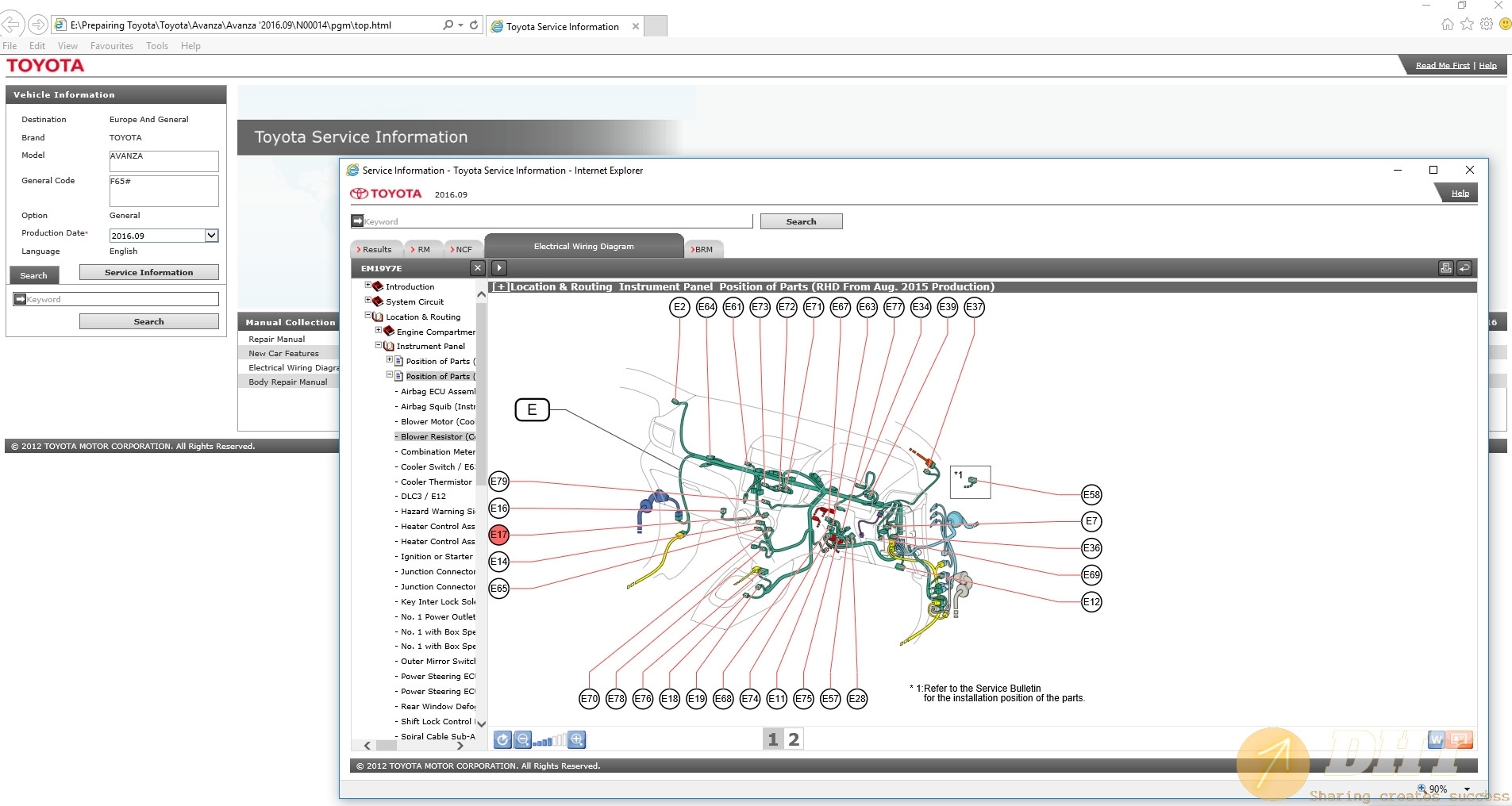Click the return arrow icon in diagram toolbar

point(1464,268)
